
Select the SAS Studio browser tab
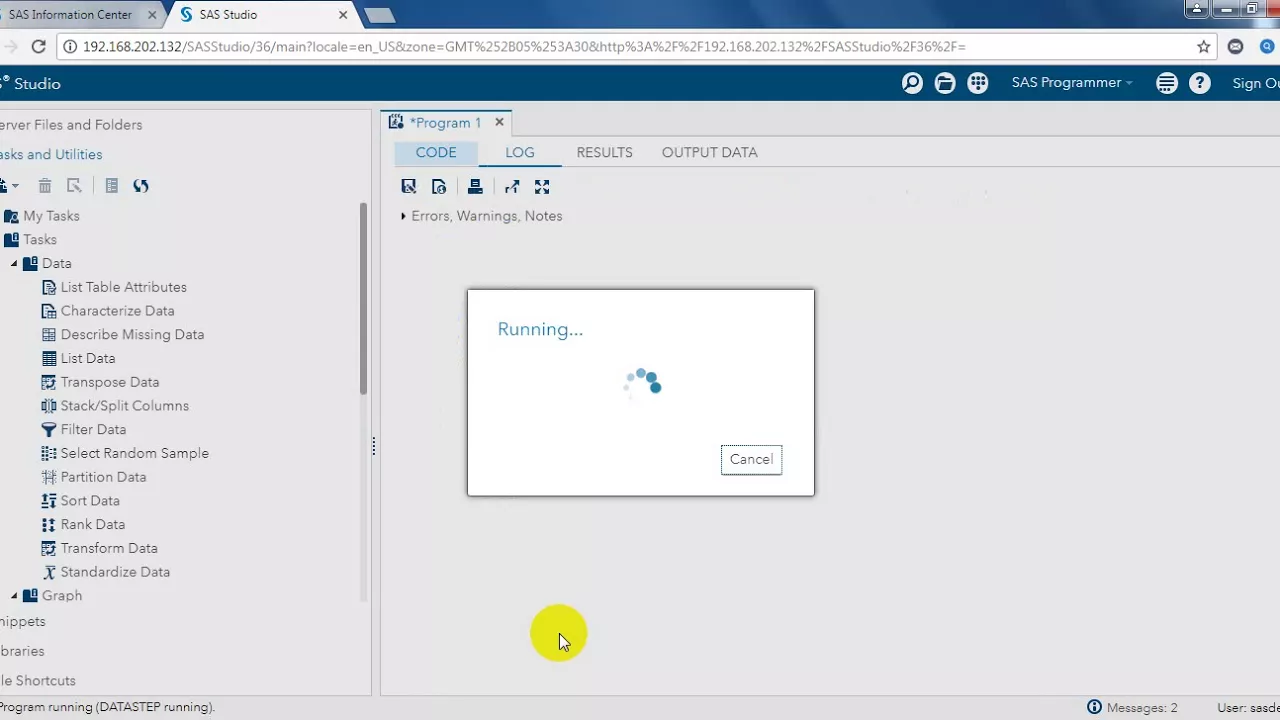click(x=262, y=15)
